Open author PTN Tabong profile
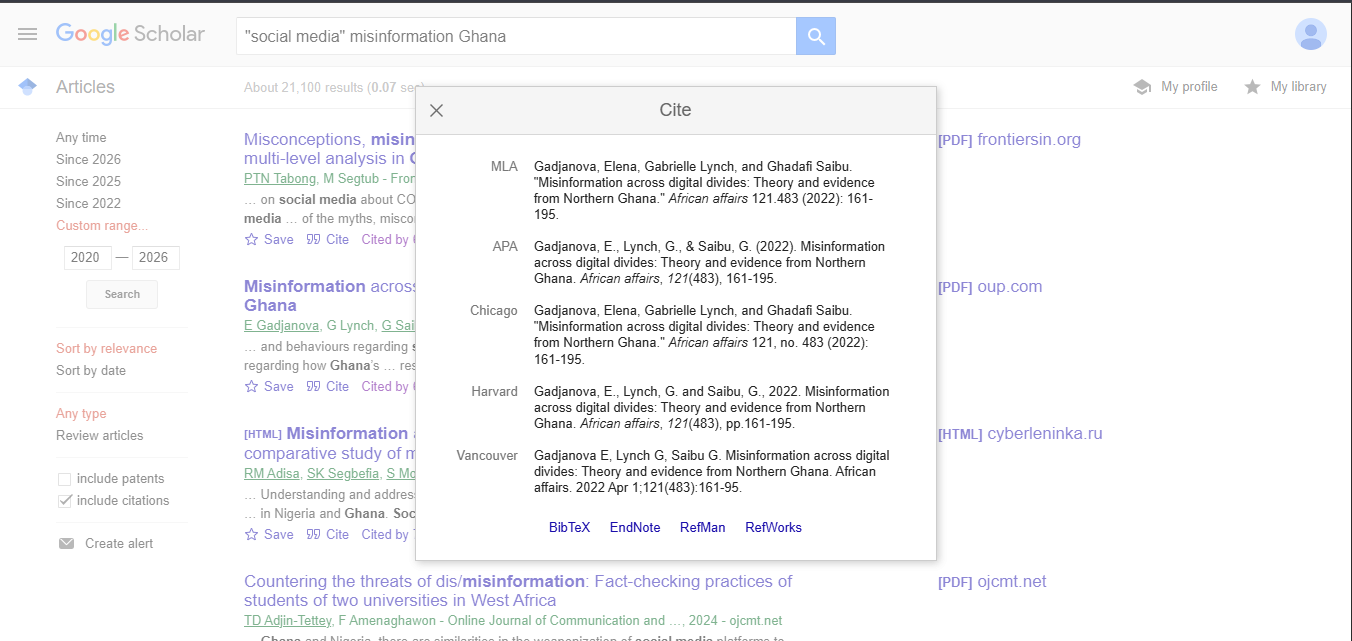 280,179
